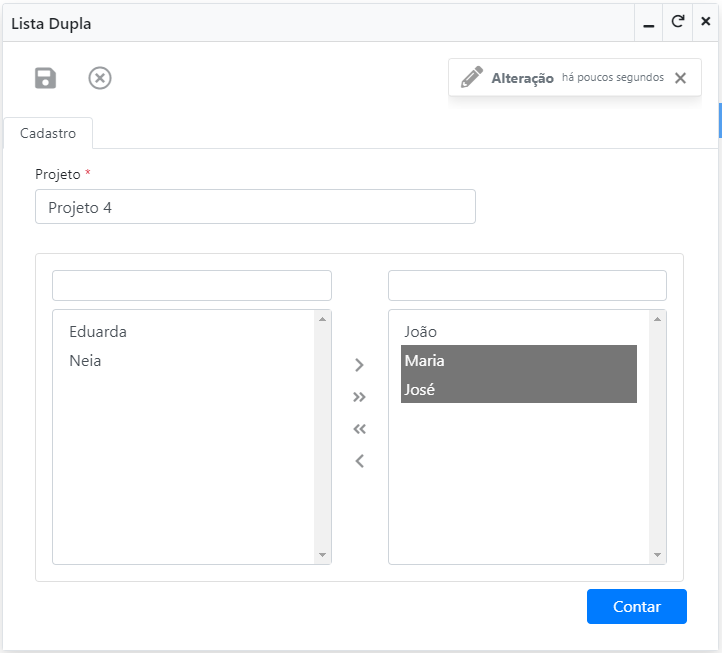The width and height of the screenshot is (722, 653).
Task: Click the save floppy disk icon
Action: coord(46,78)
